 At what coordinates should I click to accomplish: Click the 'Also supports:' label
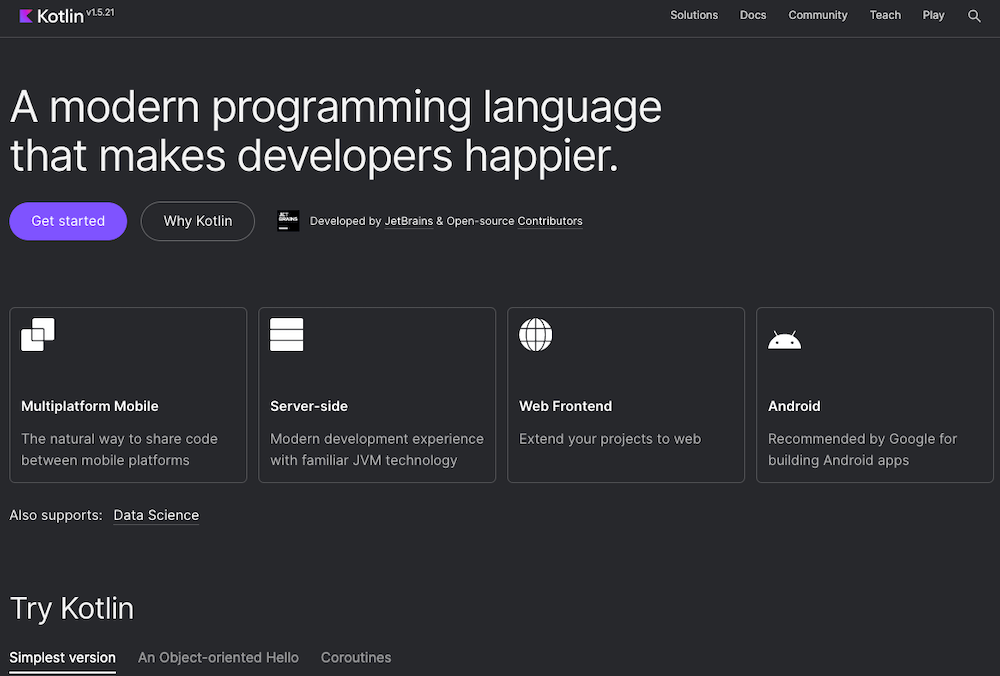tap(56, 515)
